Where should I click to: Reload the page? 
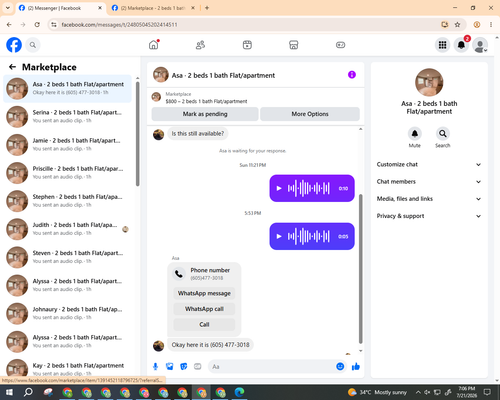pyautogui.click(x=37, y=24)
